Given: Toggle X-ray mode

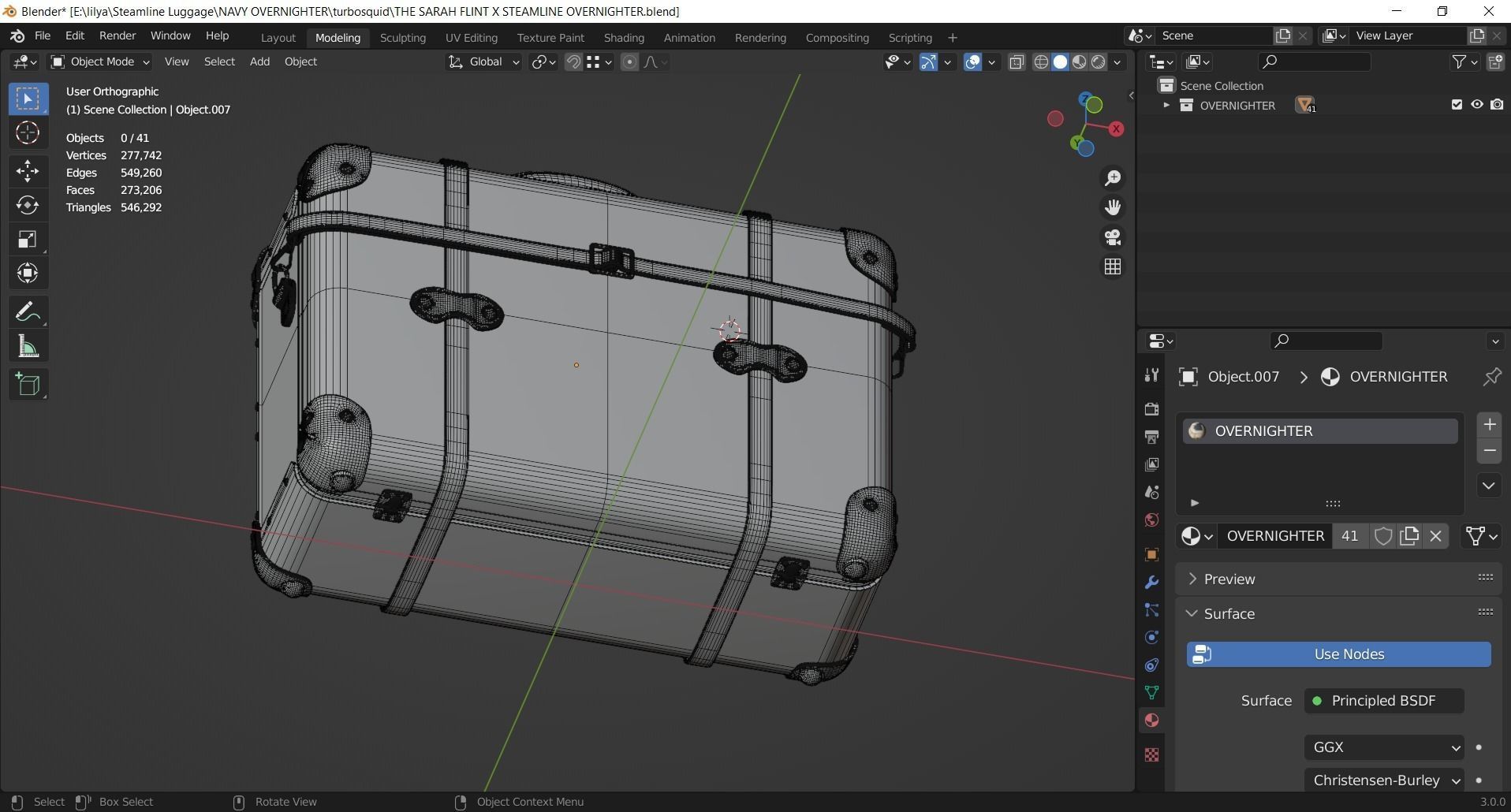Looking at the screenshot, I should [x=1017, y=62].
